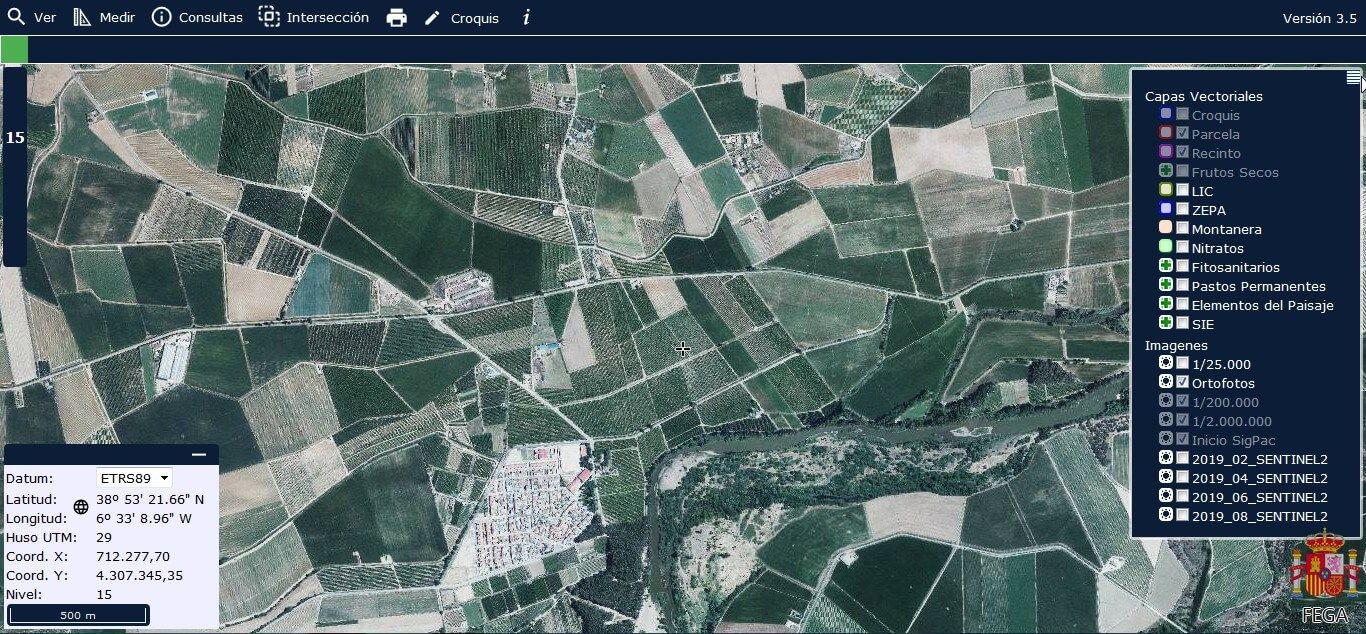The width and height of the screenshot is (1366, 634).
Task: Click the Medir menu item
Action: (x=116, y=17)
